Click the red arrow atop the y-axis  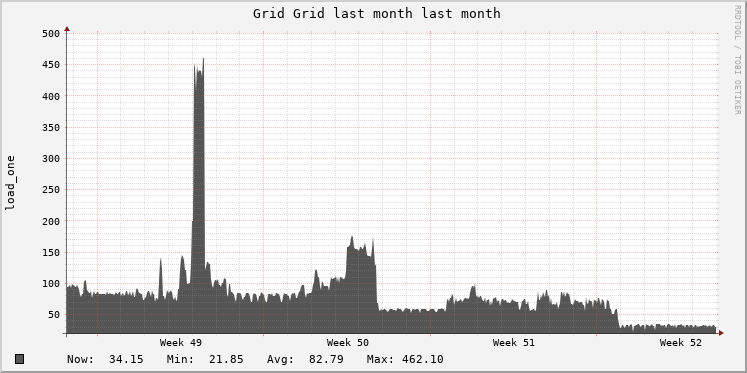67,30
